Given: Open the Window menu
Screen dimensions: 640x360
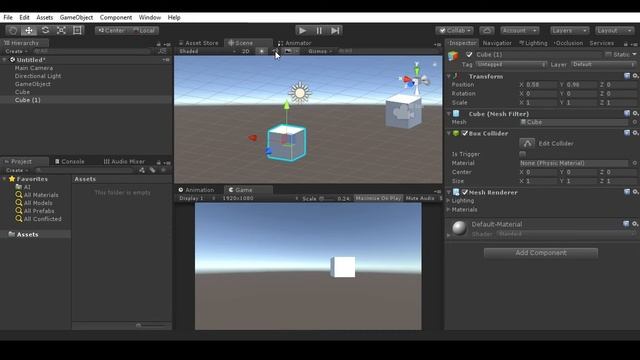Looking at the screenshot, I should coord(149,18).
